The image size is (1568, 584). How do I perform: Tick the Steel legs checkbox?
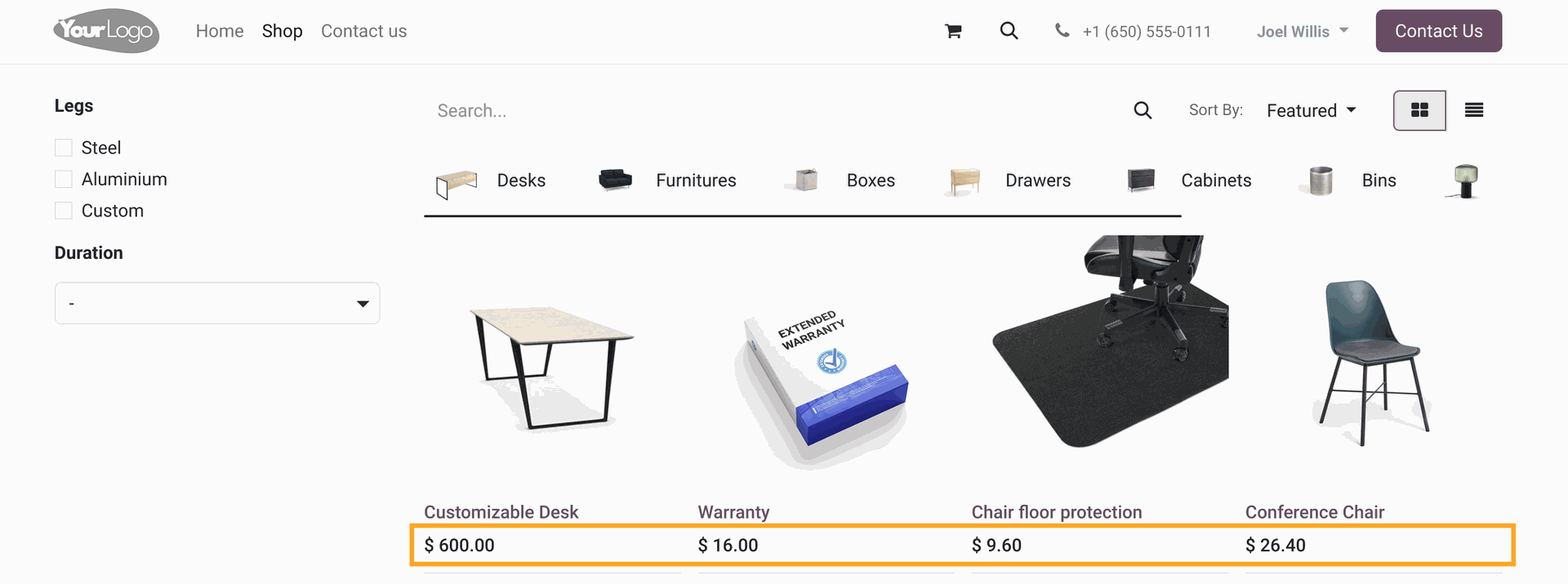coord(64,148)
